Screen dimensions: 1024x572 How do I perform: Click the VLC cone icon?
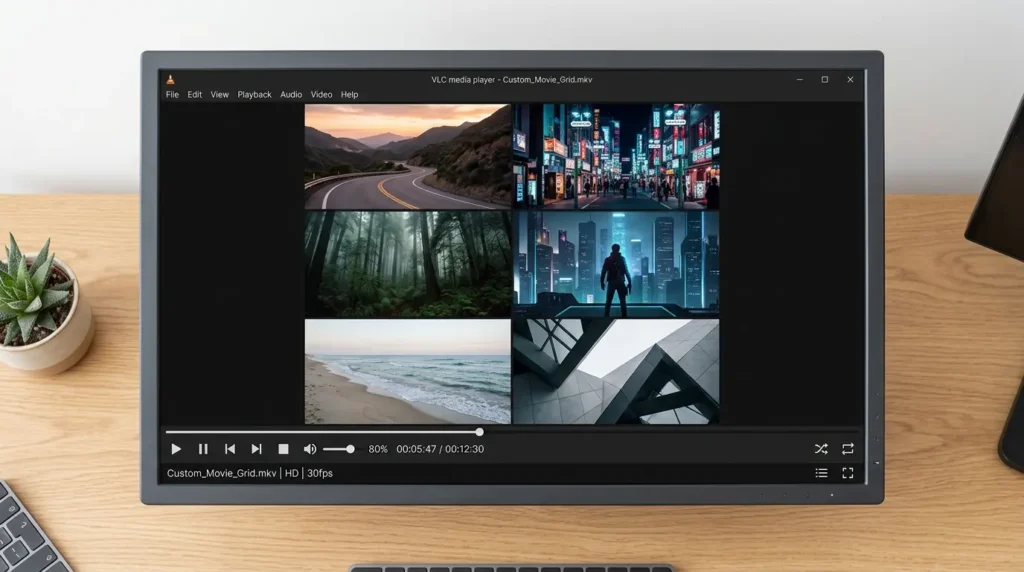[170, 80]
